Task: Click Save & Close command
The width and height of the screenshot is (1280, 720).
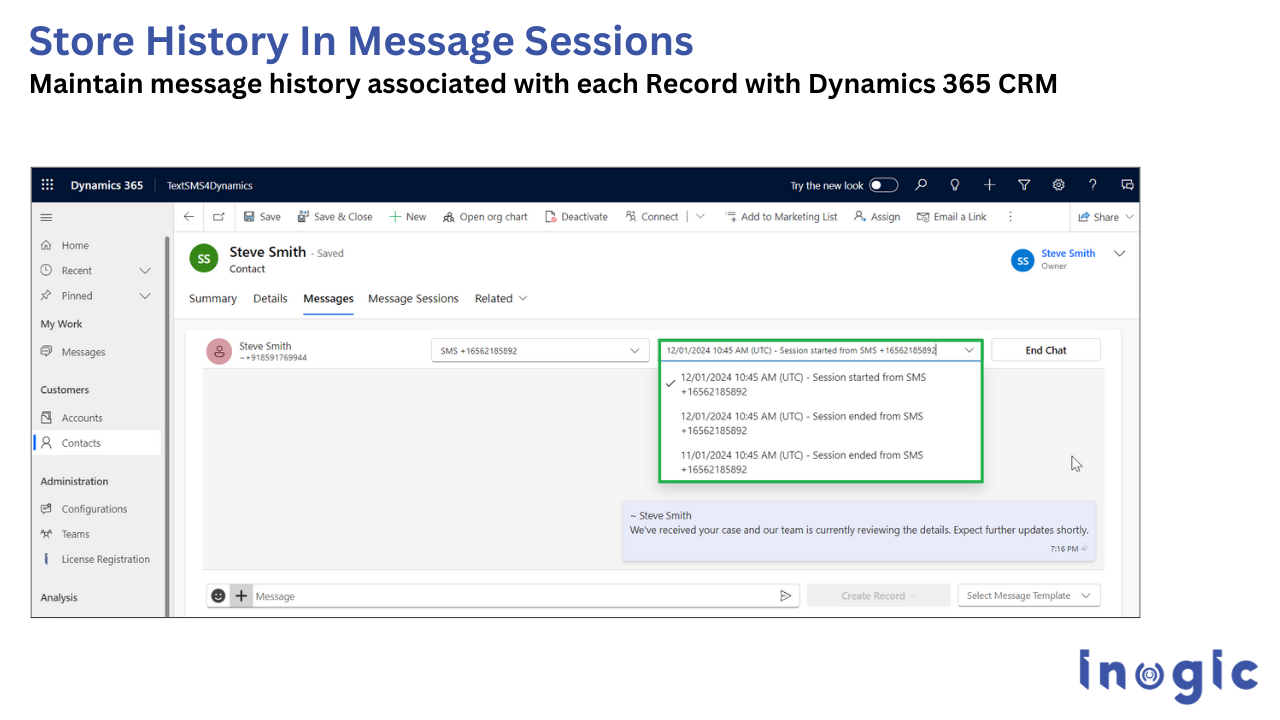Action: pyautogui.click(x=335, y=217)
